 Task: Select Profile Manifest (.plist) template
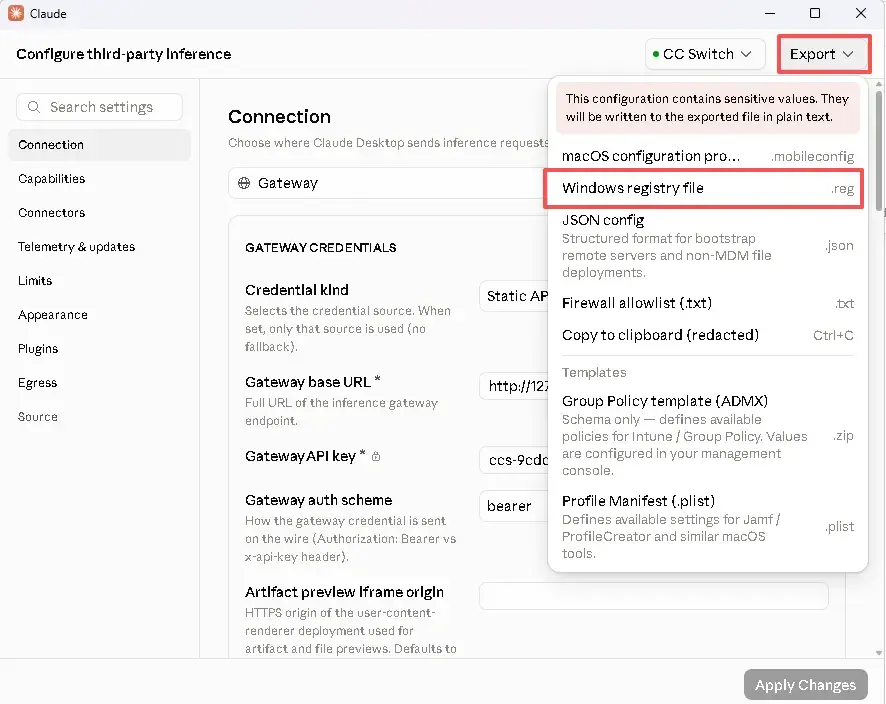click(707, 527)
